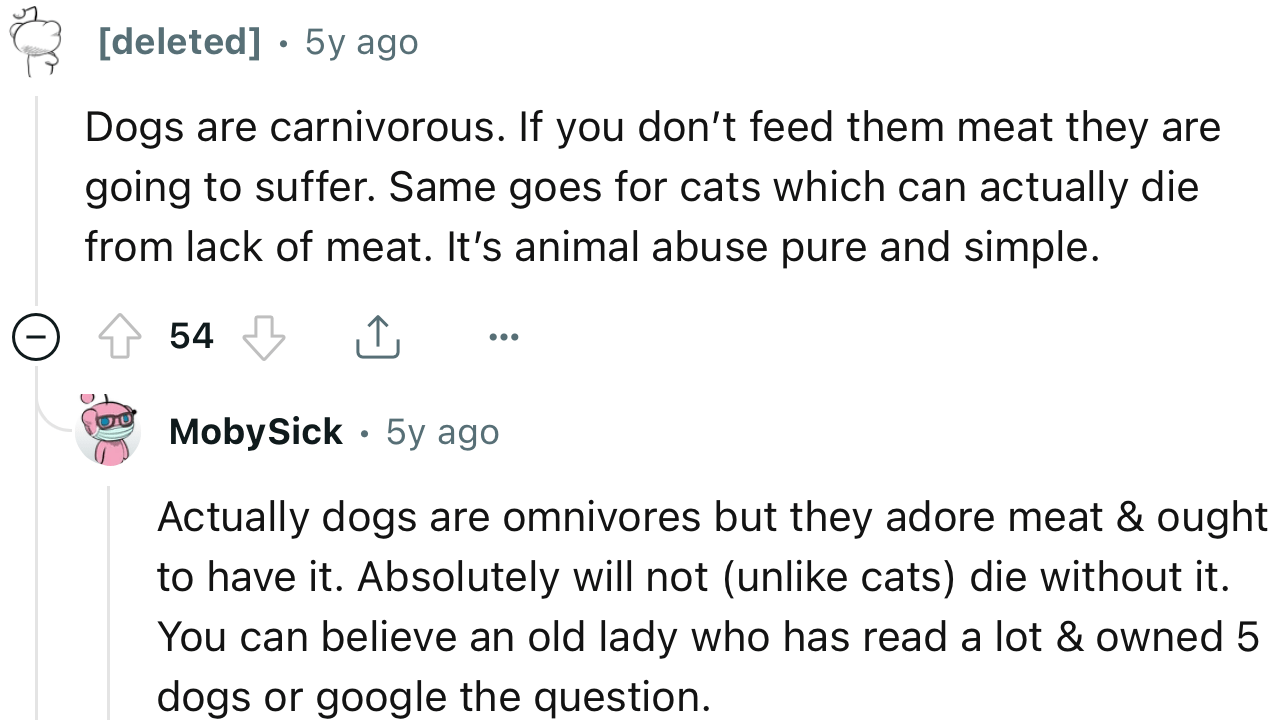This screenshot has height=720, width=1284.
Task: Click the 5y ago timestamp on MobySick's reply
Action: click(x=442, y=431)
